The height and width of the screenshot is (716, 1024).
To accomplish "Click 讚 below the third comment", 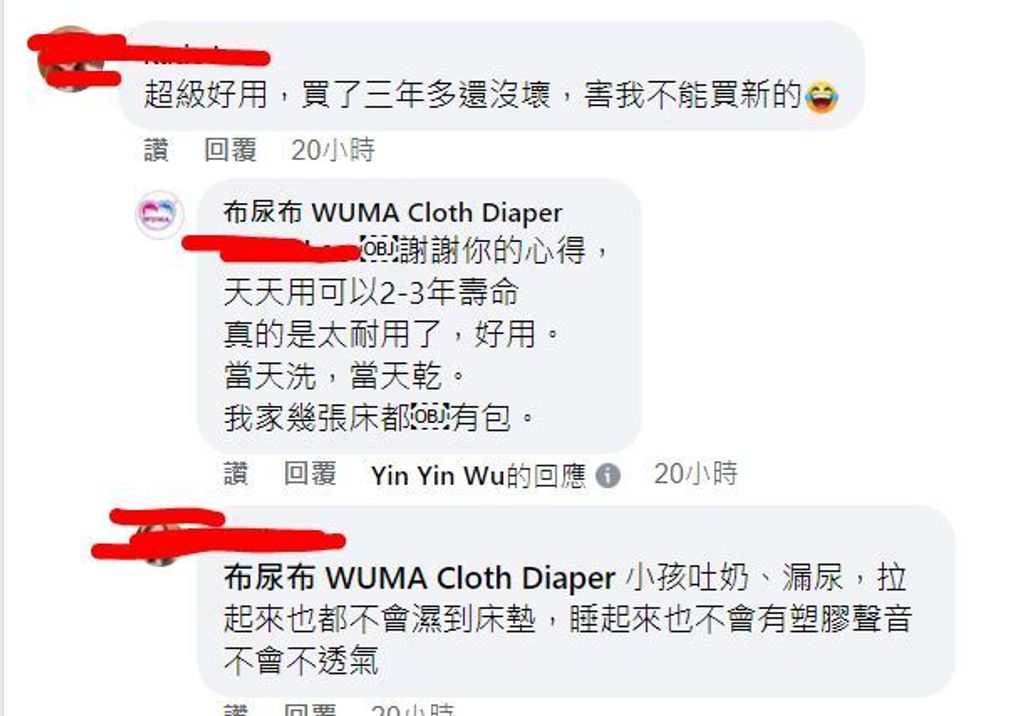I will pos(236,709).
